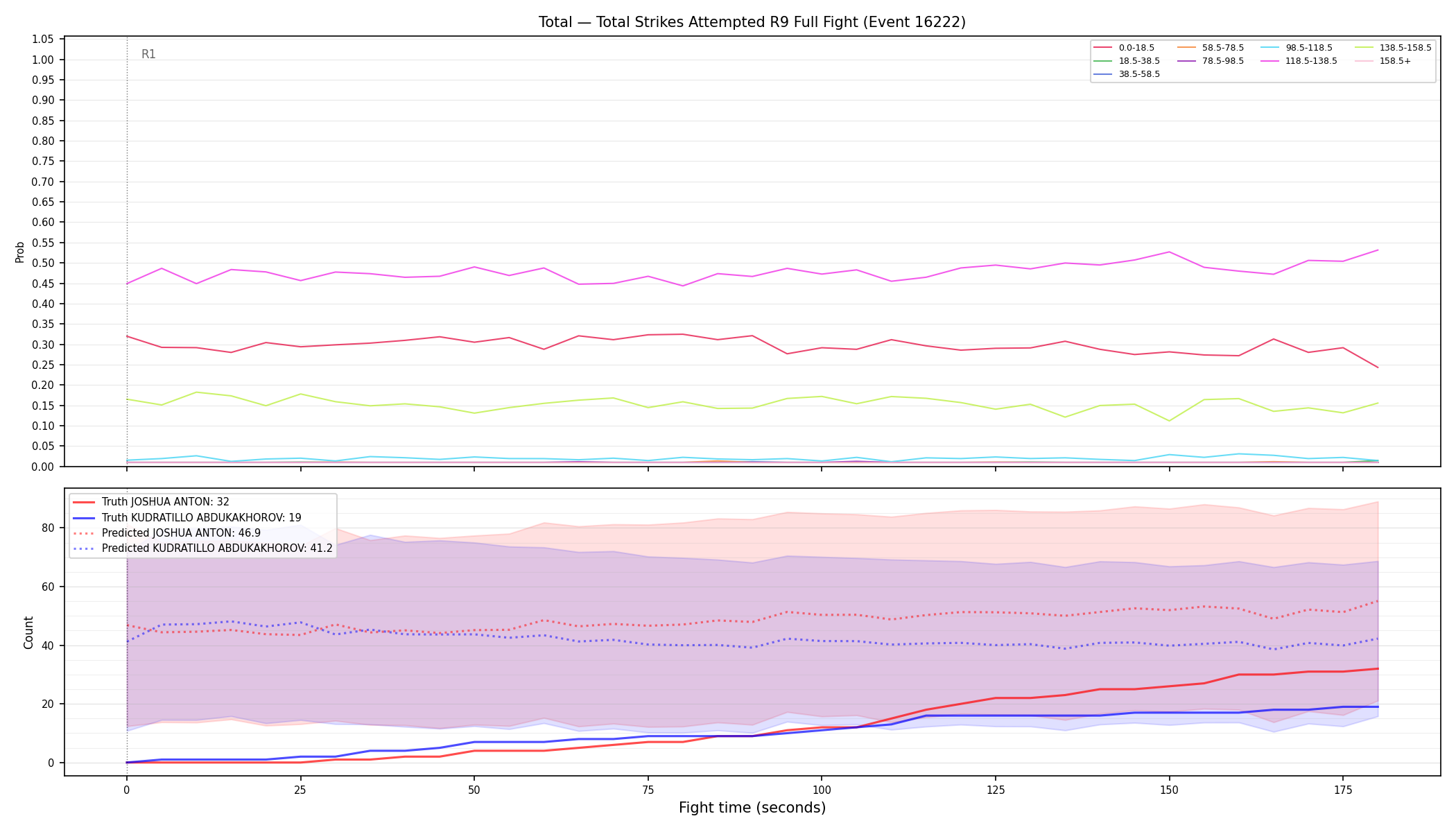Click the 0.50 tick on Prob axis
This screenshot has width=1456, height=832.
tap(43, 263)
